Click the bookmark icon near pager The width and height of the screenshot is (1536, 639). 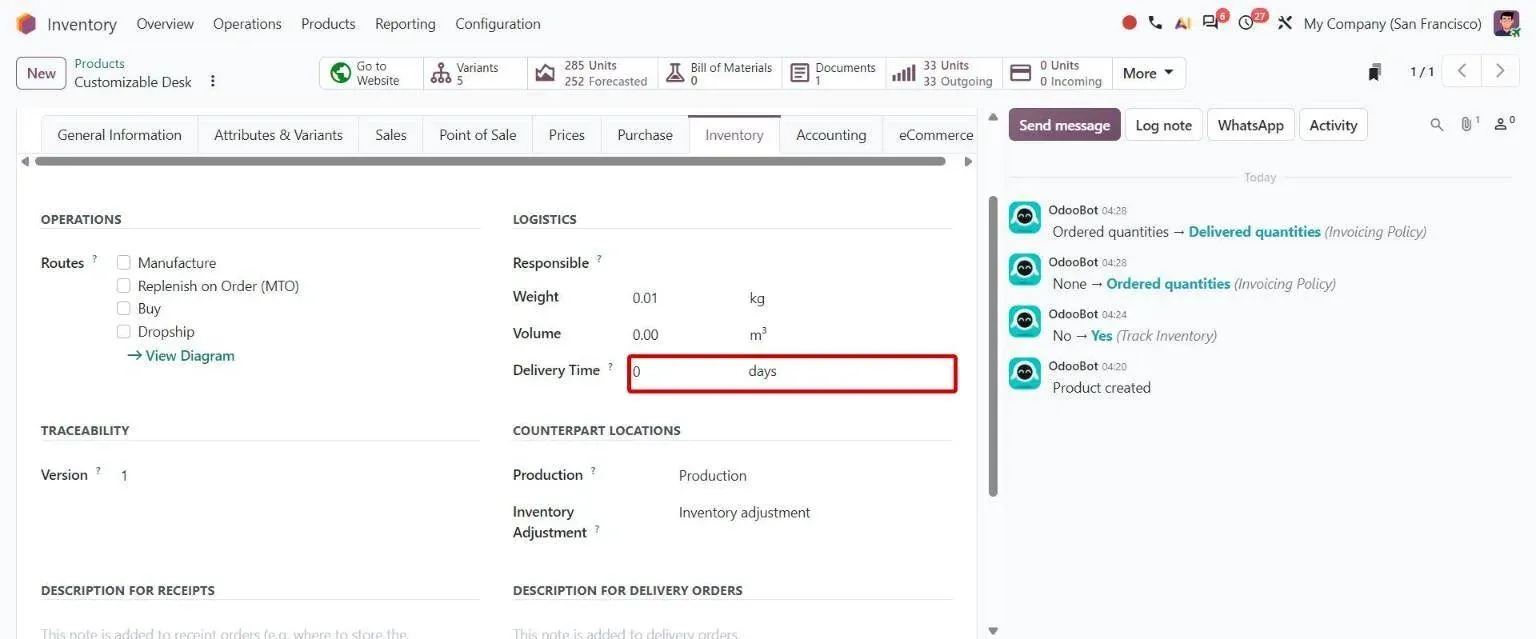pos(1375,72)
